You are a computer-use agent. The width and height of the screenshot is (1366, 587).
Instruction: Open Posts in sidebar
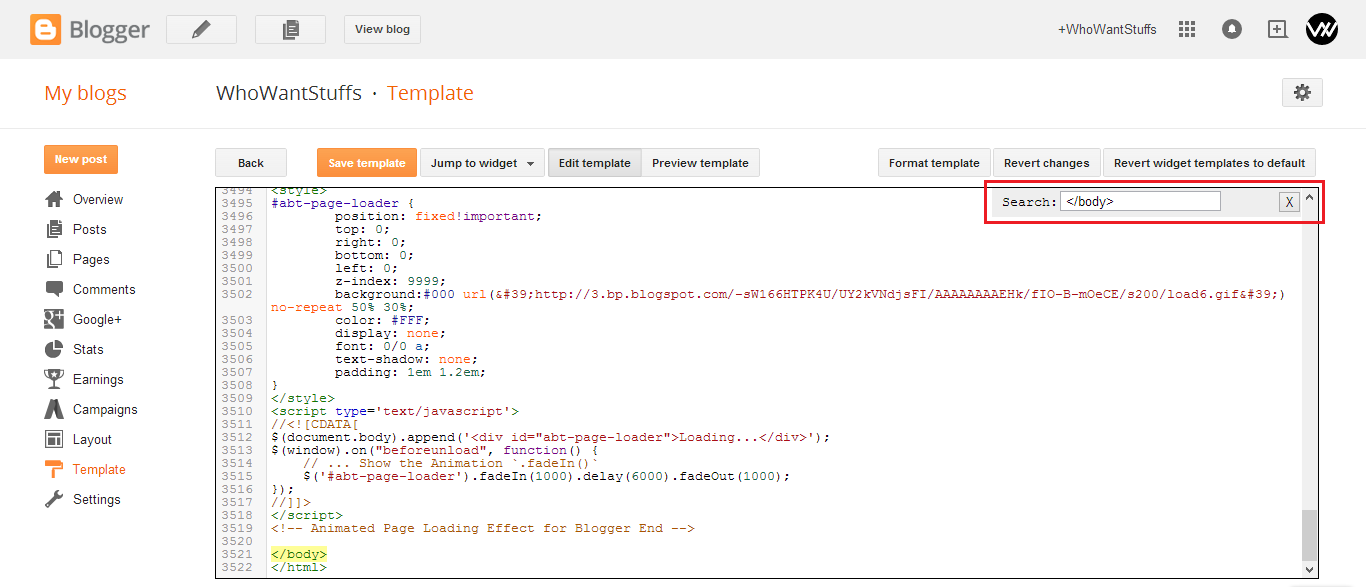tap(89, 229)
